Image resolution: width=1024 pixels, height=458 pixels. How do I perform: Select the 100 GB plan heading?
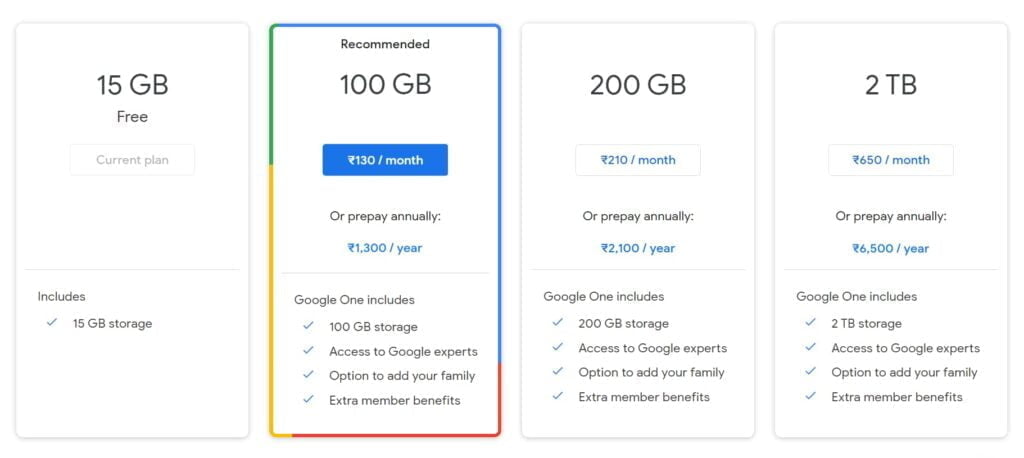point(385,85)
